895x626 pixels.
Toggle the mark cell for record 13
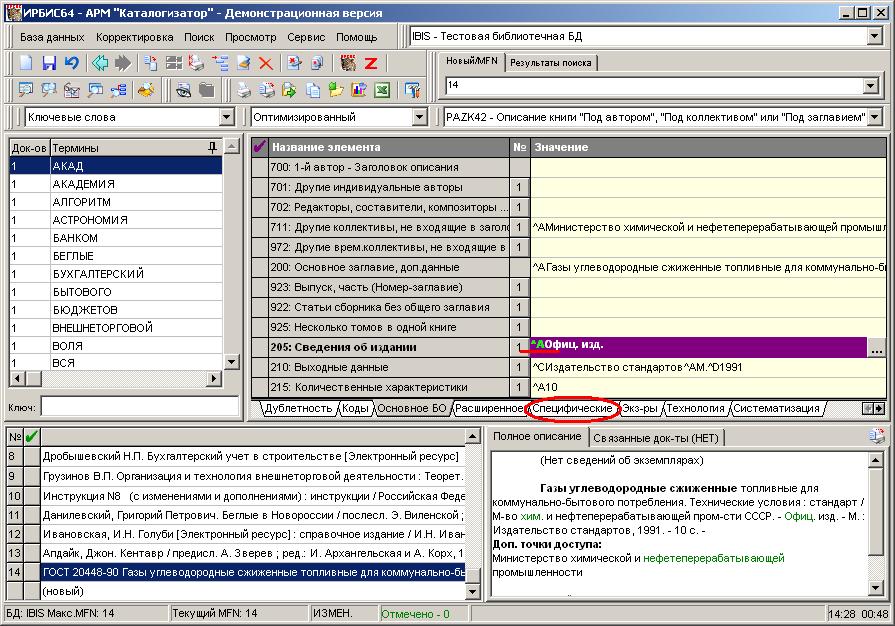(x=32, y=553)
